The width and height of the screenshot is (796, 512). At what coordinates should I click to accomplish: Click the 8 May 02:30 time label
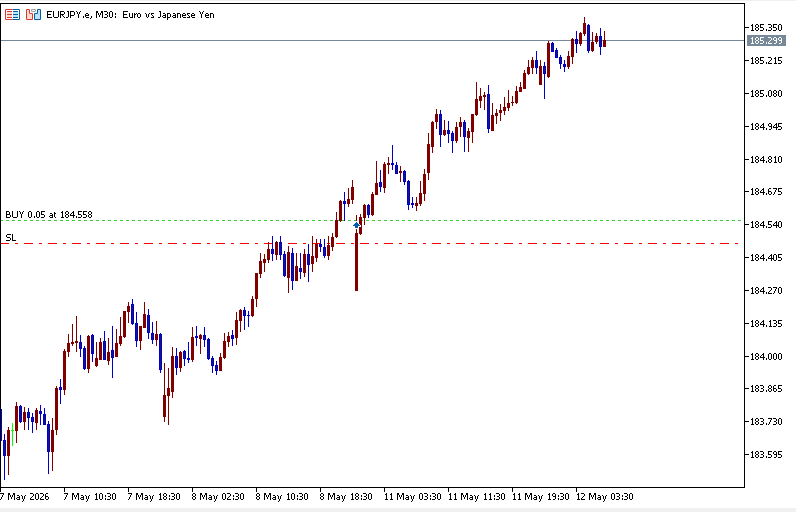tap(218, 496)
